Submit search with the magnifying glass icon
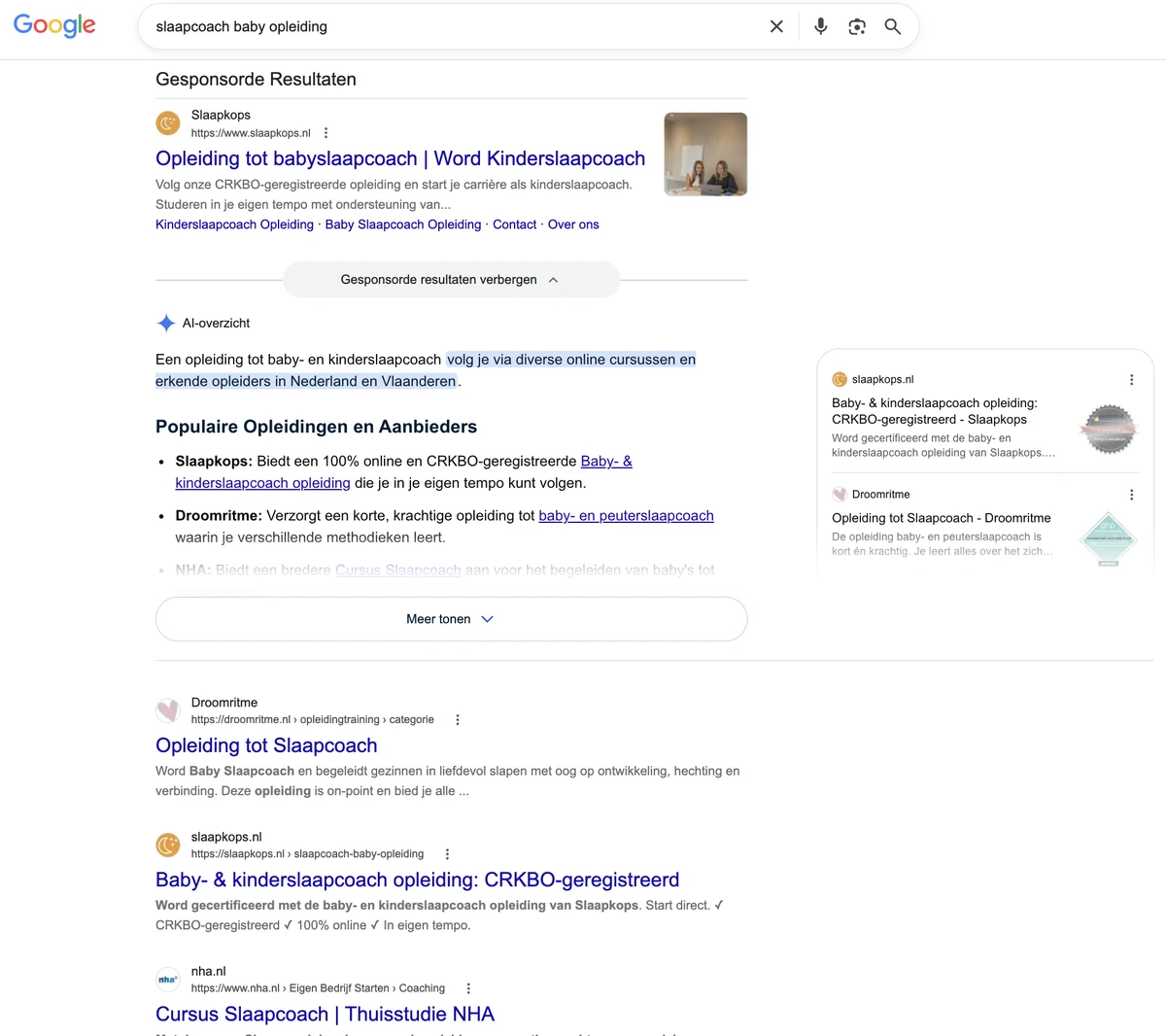This screenshot has height=1036, width=1166. point(893,26)
